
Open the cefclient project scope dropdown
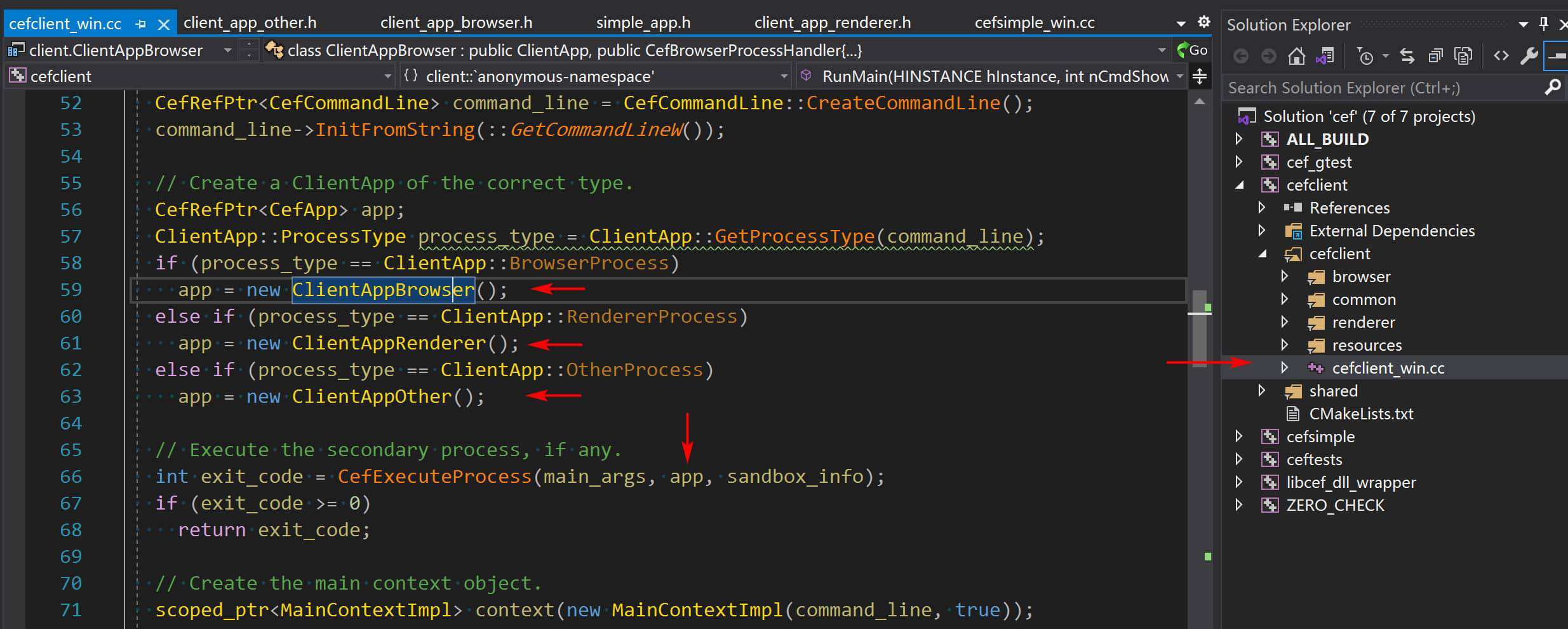387,76
